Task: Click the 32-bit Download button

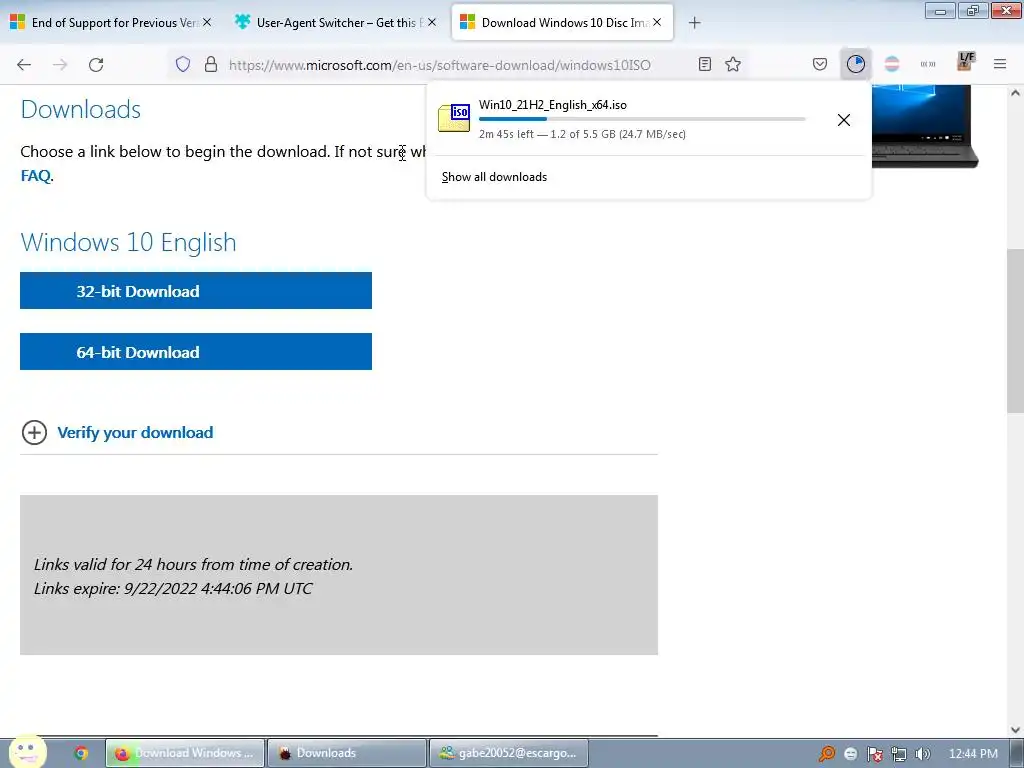Action: click(x=196, y=291)
